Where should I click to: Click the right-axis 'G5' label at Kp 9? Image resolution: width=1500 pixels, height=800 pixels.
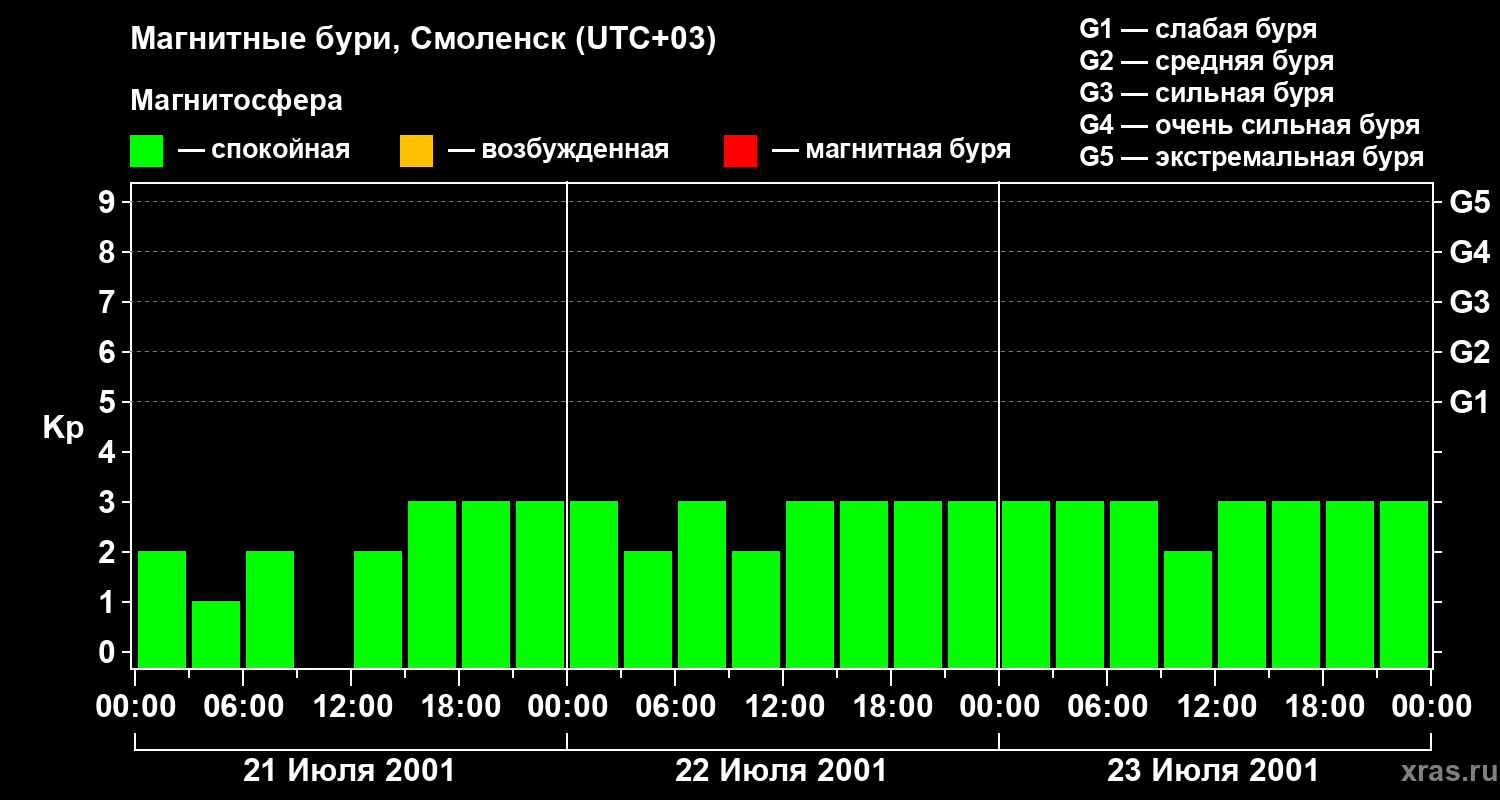(1469, 202)
